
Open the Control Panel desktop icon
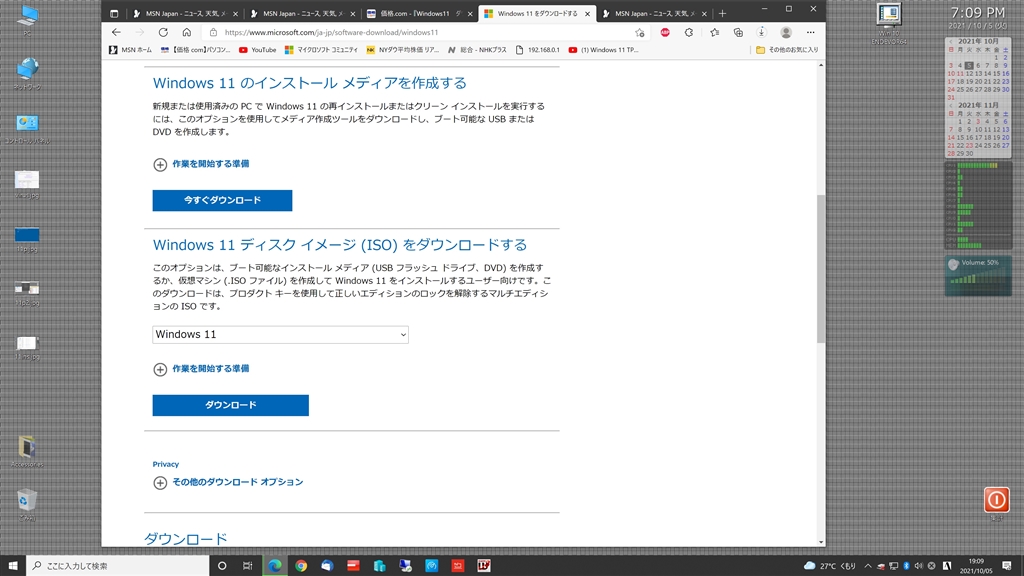pyautogui.click(x=27, y=128)
